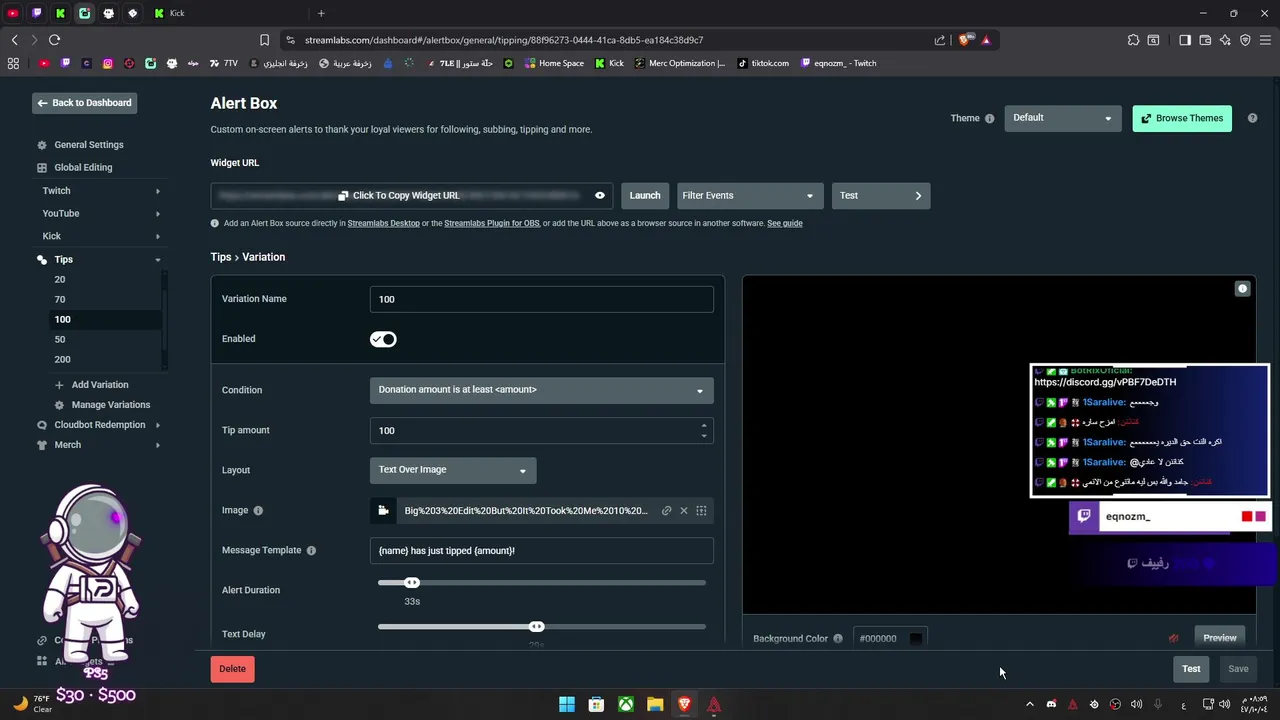
Task: Expand the Twitch section in sidebar
Action: pyautogui.click(x=100, y=191)
